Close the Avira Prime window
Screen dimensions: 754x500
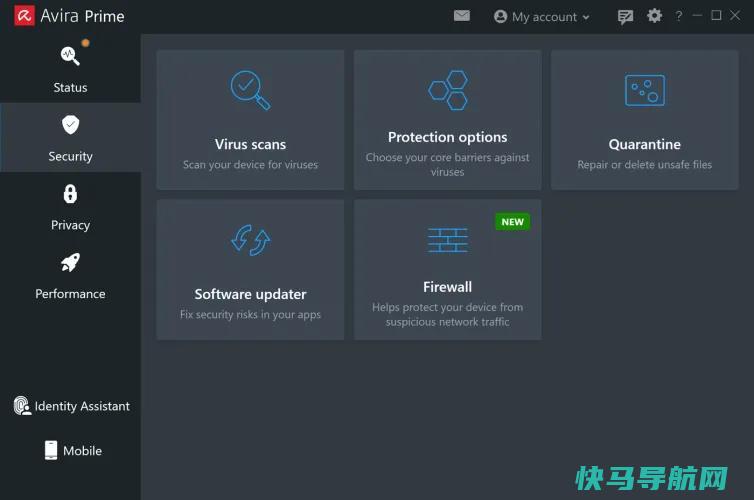(735, 15)
